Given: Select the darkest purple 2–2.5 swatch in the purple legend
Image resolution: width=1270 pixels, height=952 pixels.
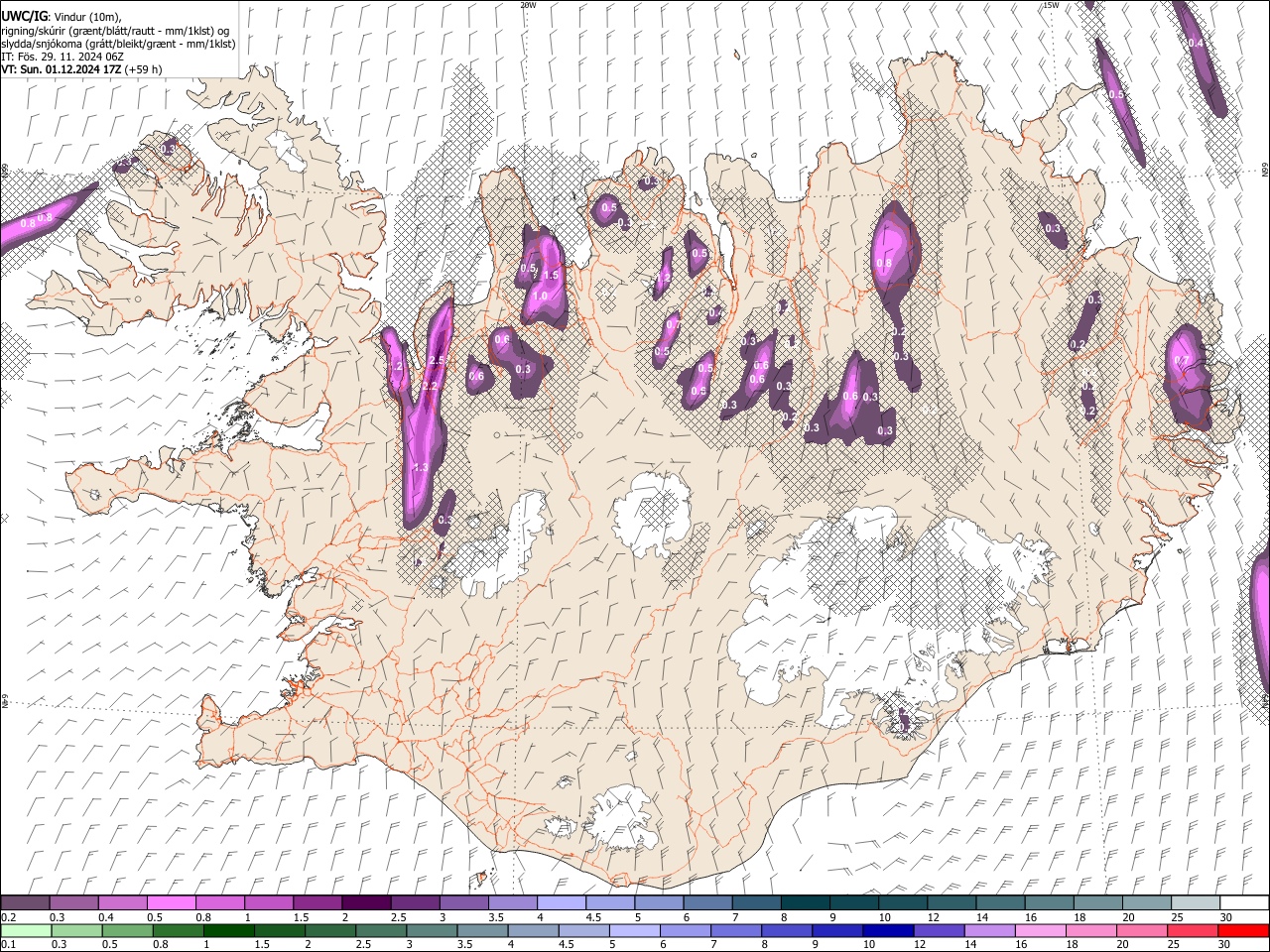Looking at the screenshot, I should click(365, 903).
